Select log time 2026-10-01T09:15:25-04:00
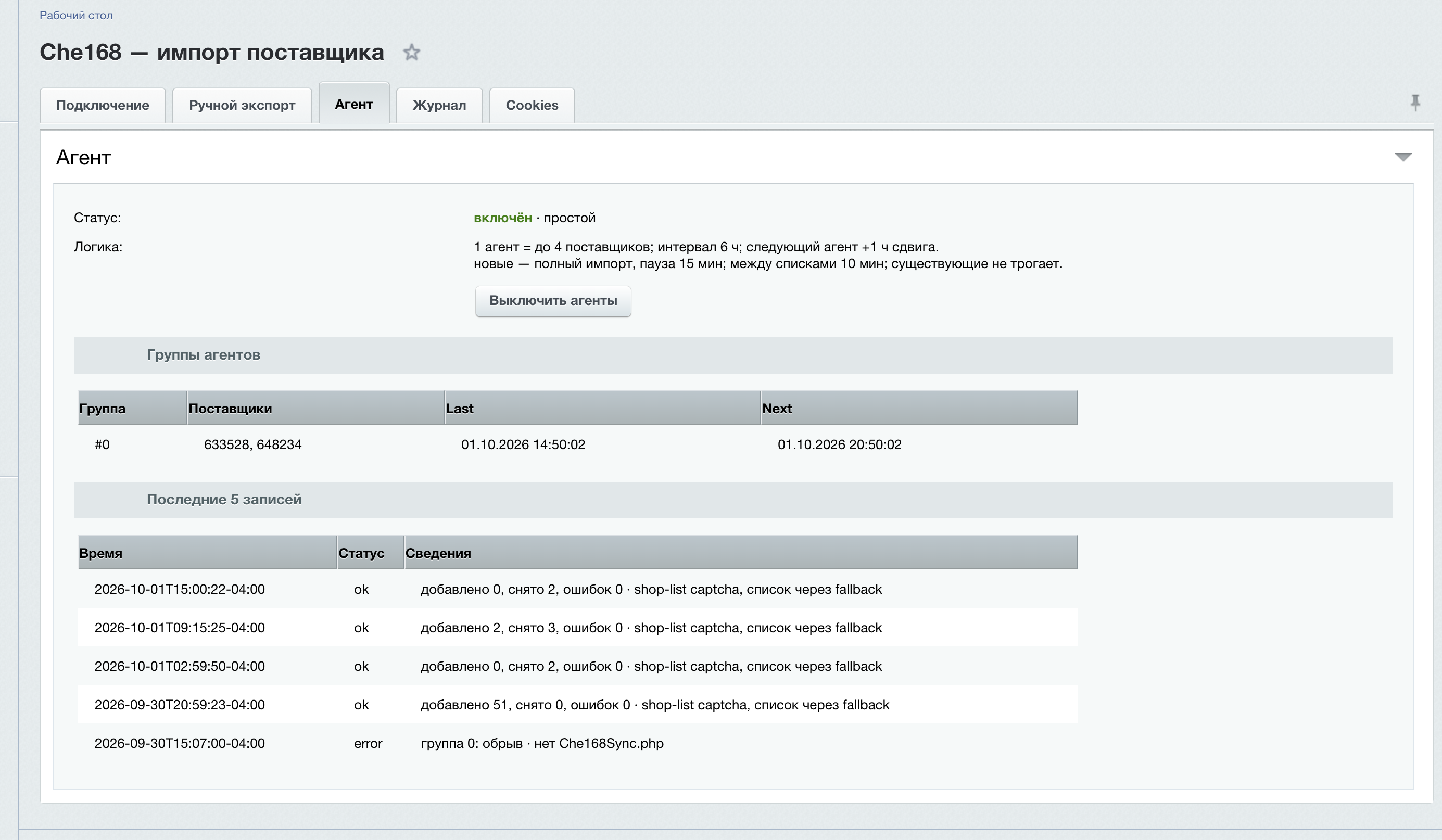Viewport: 1442px width, 840px height. click(180, 628)
